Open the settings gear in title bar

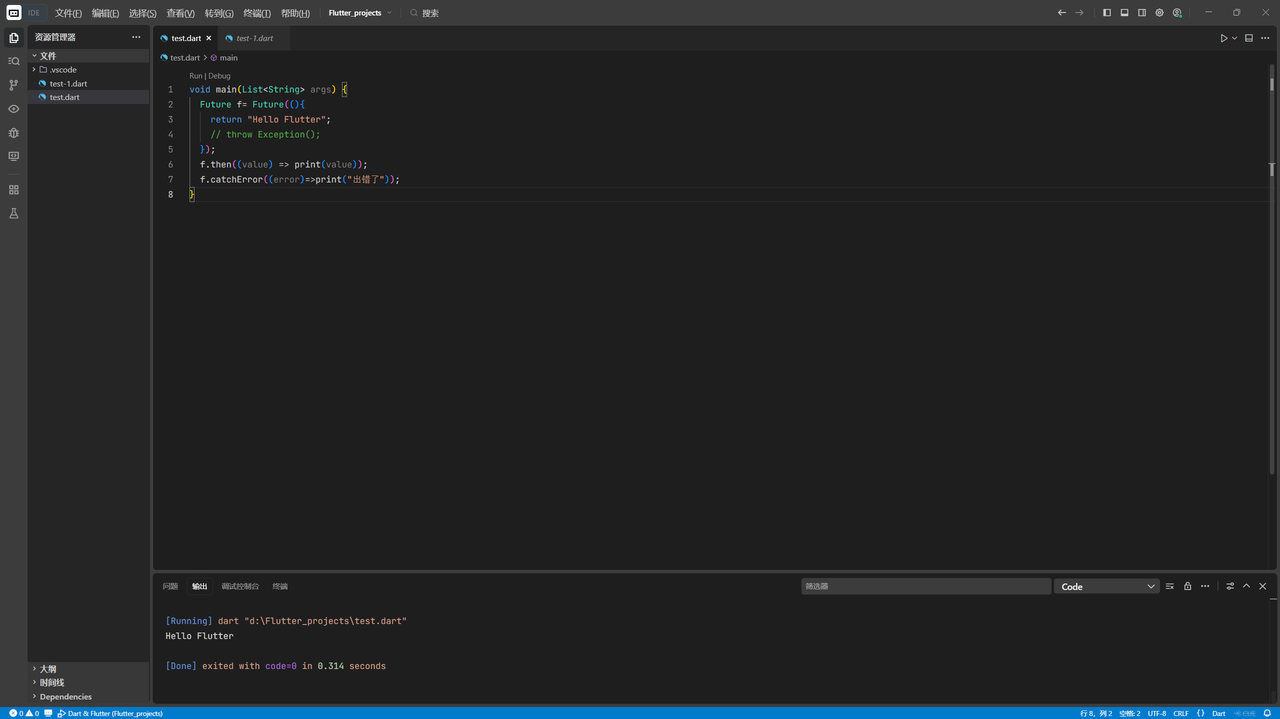coord(1159,13)
